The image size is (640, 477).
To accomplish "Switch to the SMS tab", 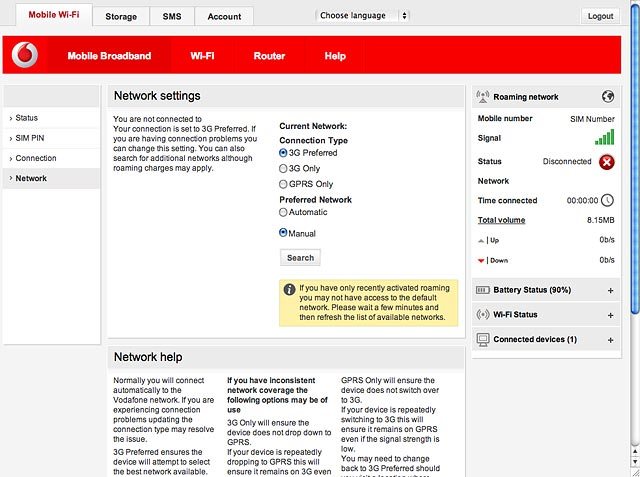I will click(x=172, y=17).
